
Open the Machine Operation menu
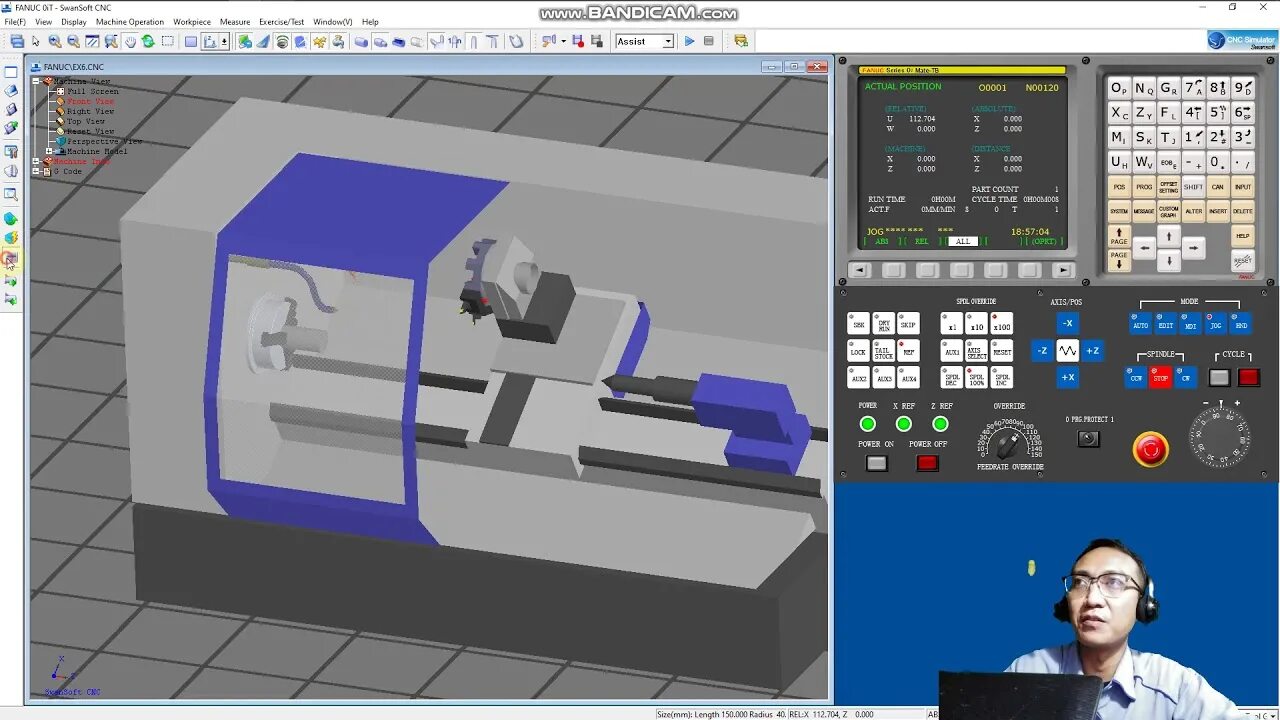click(x=130, y=21)
